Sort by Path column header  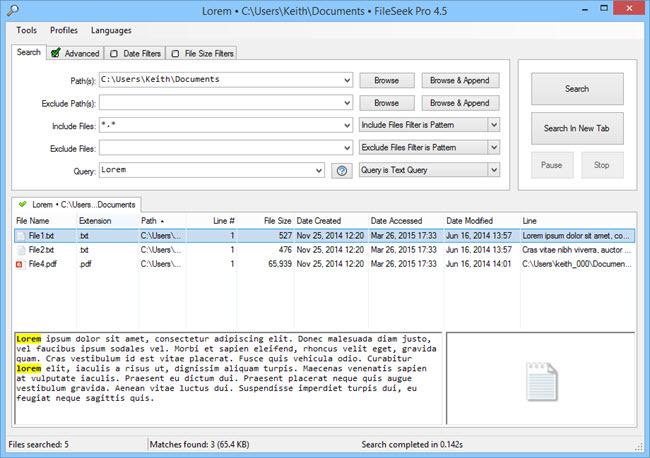162,221
